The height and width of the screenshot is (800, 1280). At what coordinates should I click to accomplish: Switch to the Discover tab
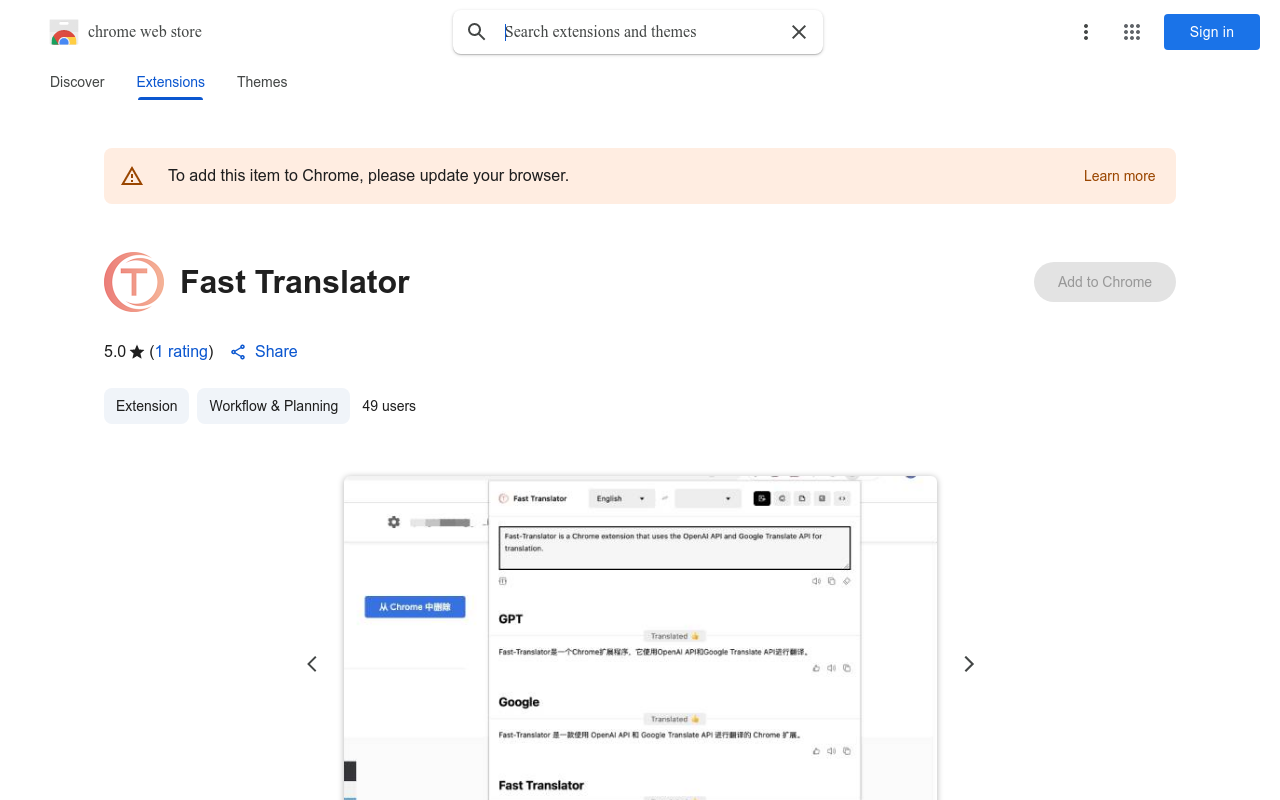[x=77, y=82]
